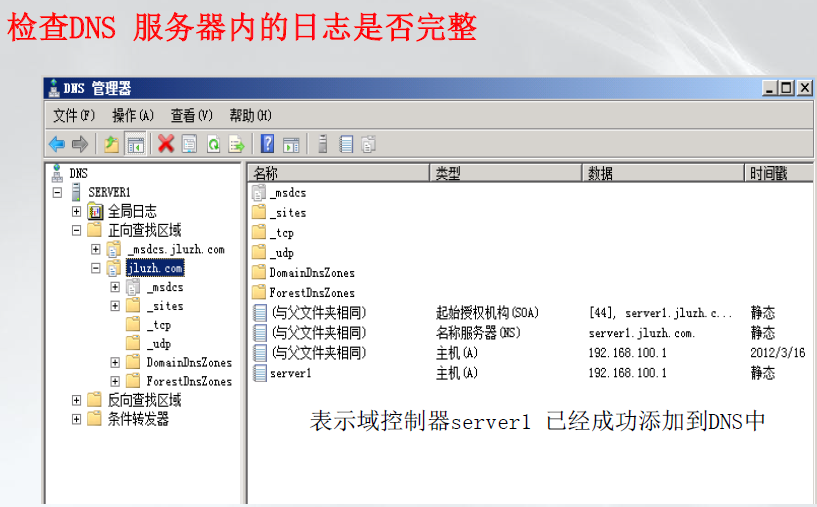Click the DNS Manager title bar icon
Viewport: 817px width, 507px height.
click(54, 88)
